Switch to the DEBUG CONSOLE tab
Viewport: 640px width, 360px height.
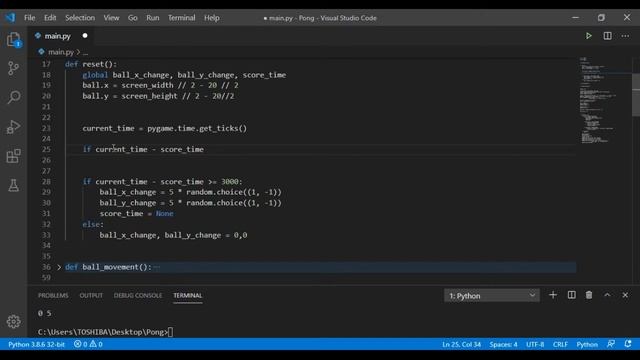pos(138,296)
